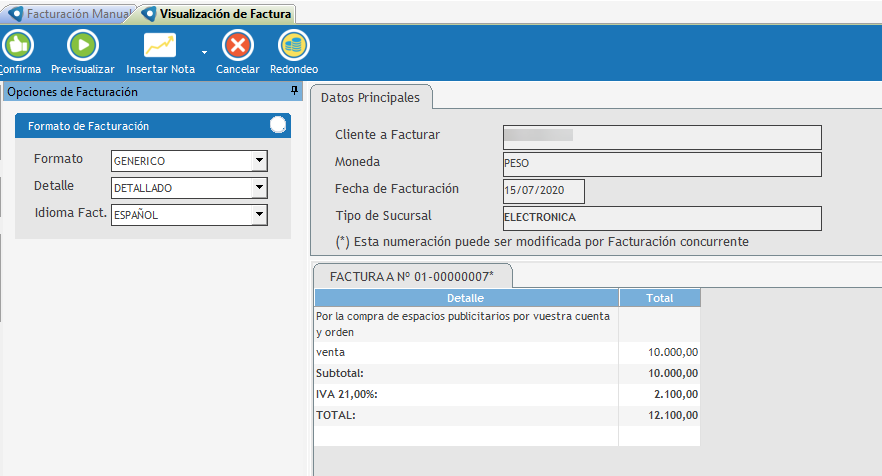The height and width of the screenshot is (476, 882).
Task: Click the 'Por la compra de espacios' text
Action: click(x=462, y=324)
